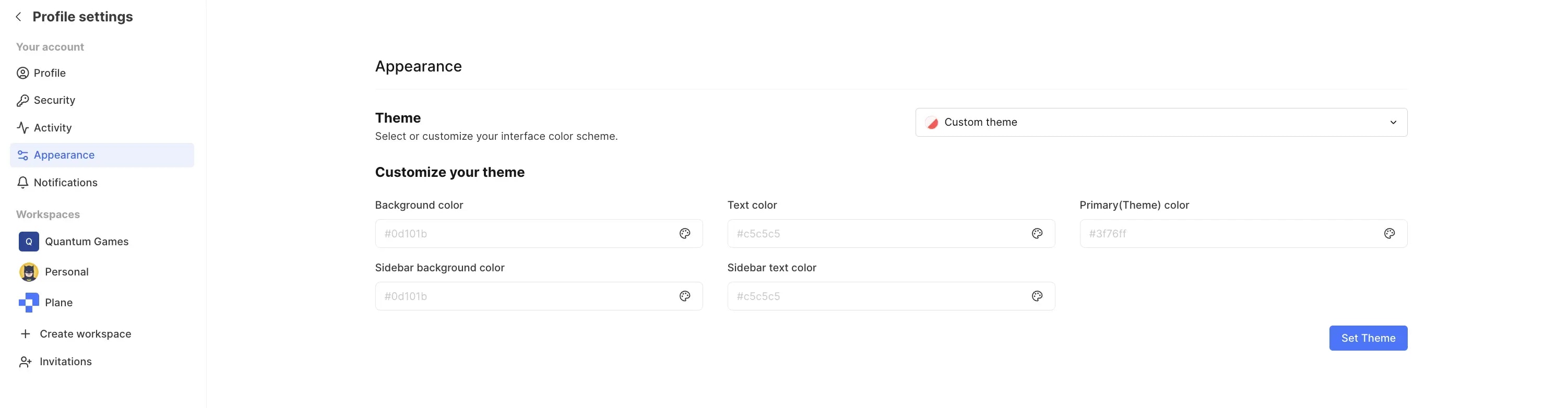Open the Security settings section
The height and width of the screenshot is (408, 1568).
54,100
